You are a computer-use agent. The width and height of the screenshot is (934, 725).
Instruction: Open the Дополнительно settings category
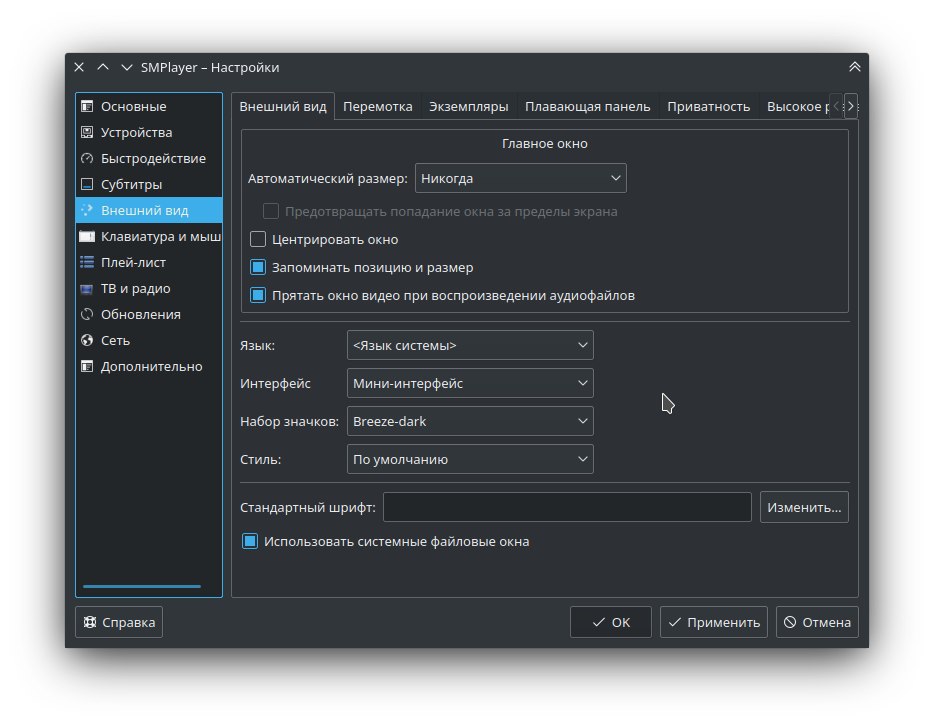coord(149,366)
